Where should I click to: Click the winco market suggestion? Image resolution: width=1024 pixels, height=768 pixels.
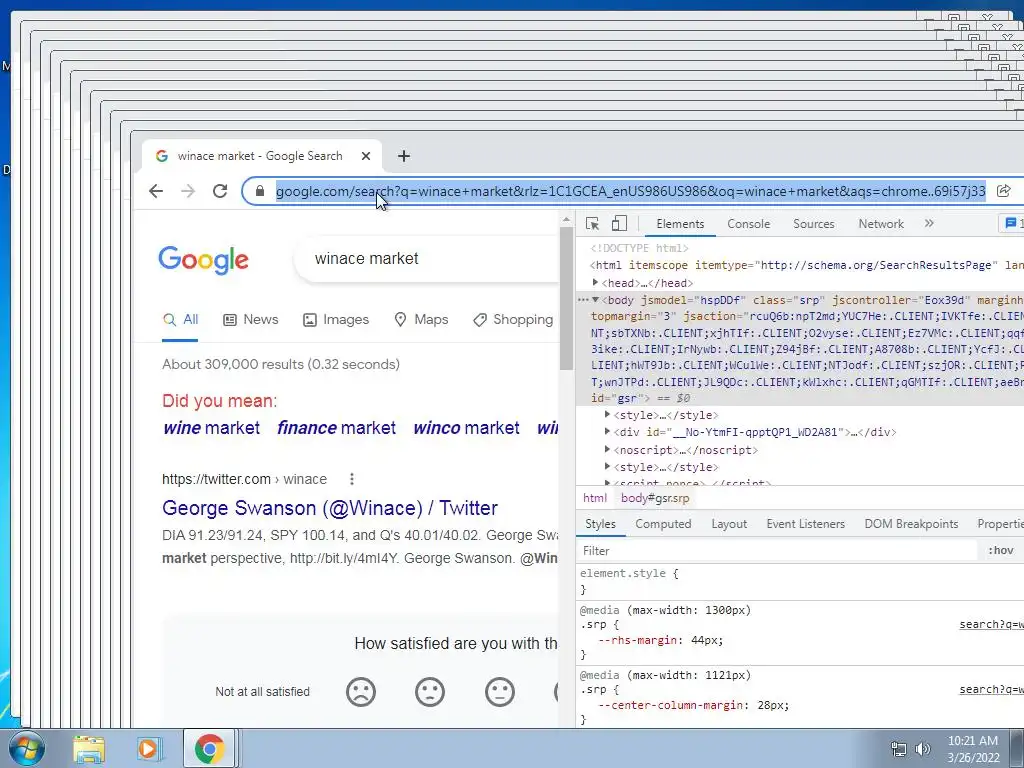coord(466,428)
